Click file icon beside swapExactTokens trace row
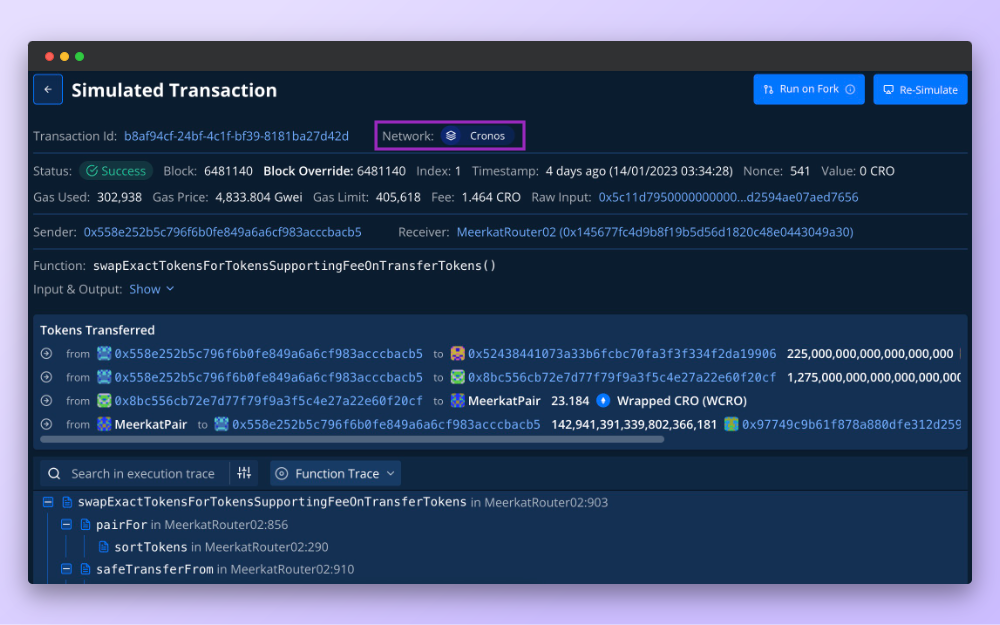The image size is (1000, 625). [x=67, y=502]
